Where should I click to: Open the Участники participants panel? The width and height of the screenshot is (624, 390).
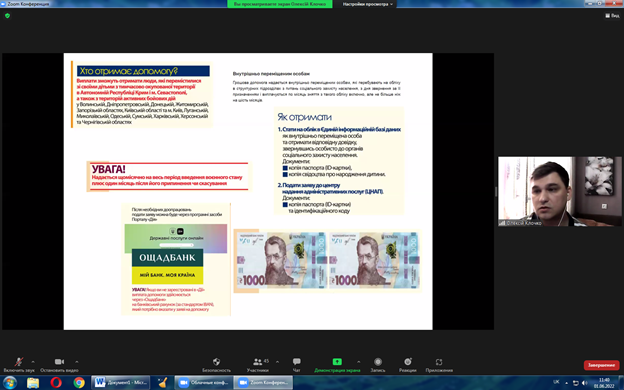pos(258,365)
